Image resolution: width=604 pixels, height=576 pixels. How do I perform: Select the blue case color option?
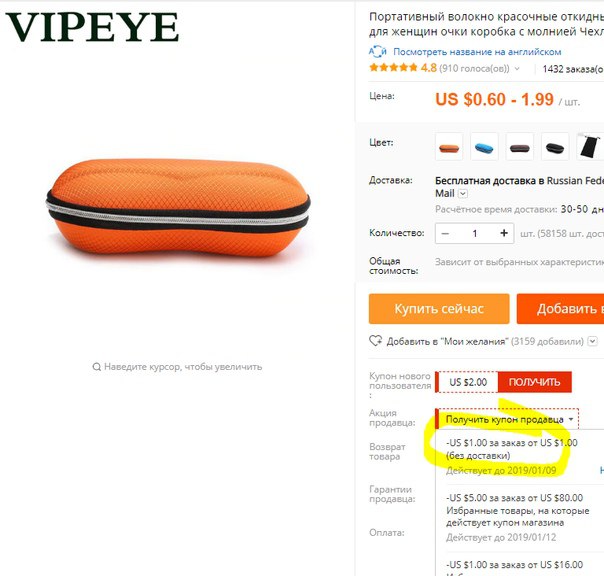[x=484, y=147]
